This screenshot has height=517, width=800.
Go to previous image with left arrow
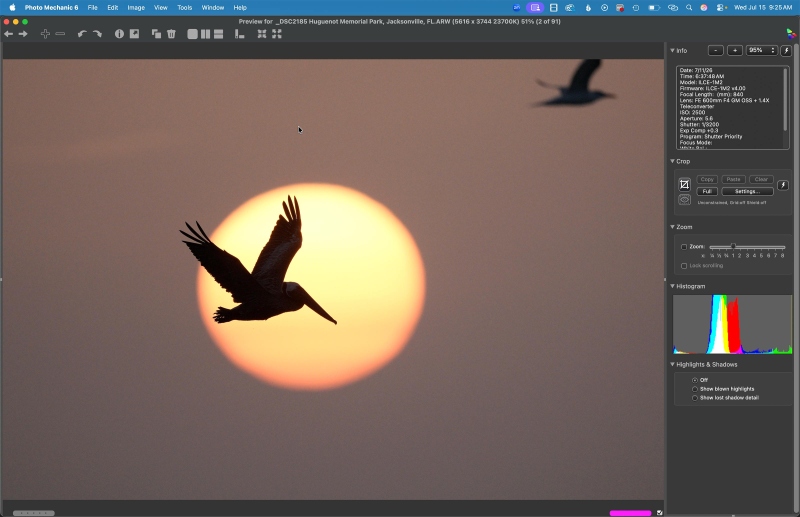pos(9,34)
